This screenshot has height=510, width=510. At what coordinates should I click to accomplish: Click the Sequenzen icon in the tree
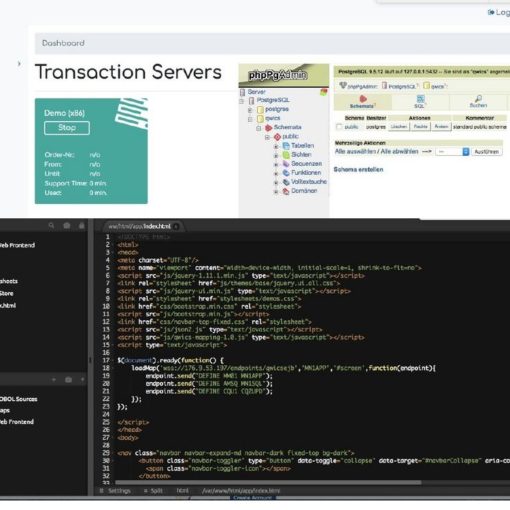click(x=286, y=164)
